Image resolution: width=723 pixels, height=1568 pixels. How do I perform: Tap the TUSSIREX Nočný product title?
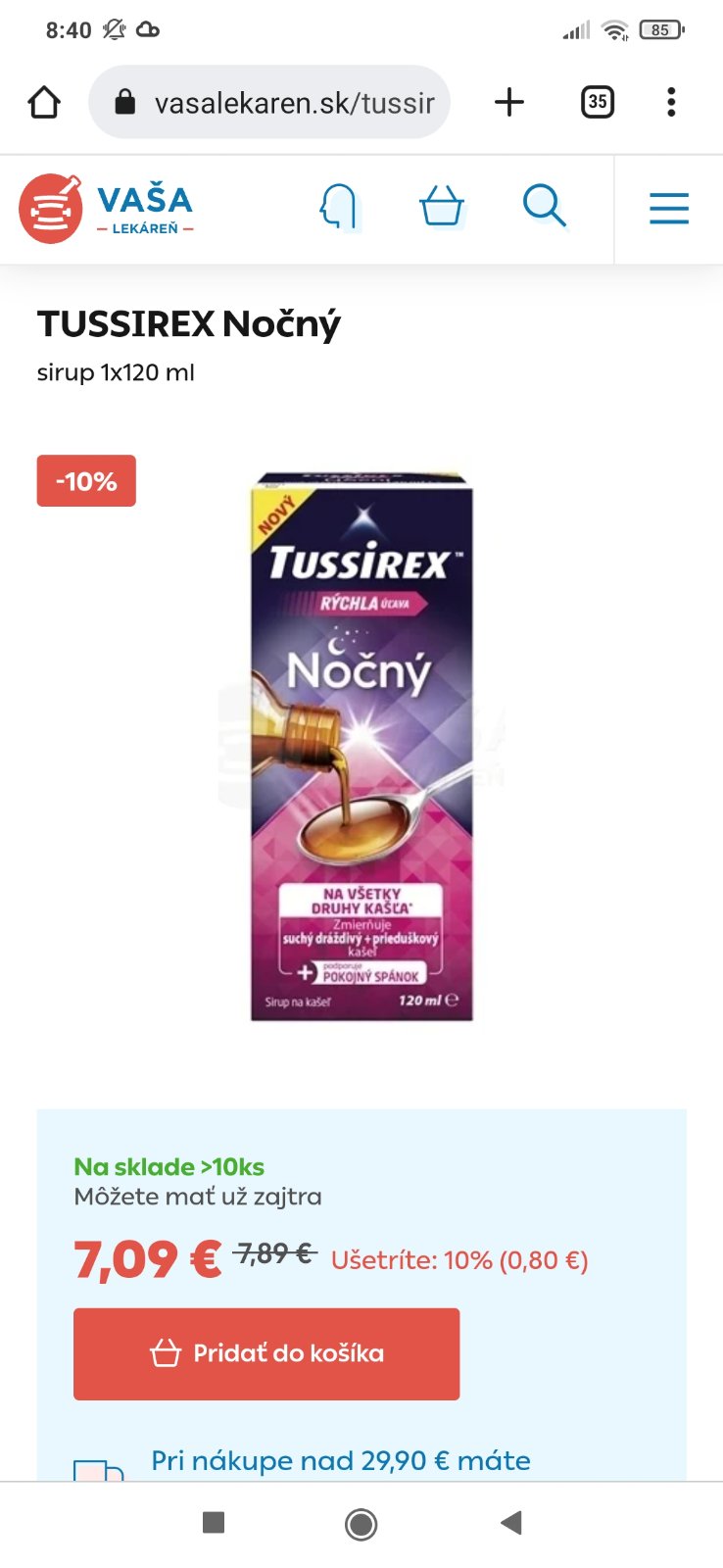pos(189,323)
